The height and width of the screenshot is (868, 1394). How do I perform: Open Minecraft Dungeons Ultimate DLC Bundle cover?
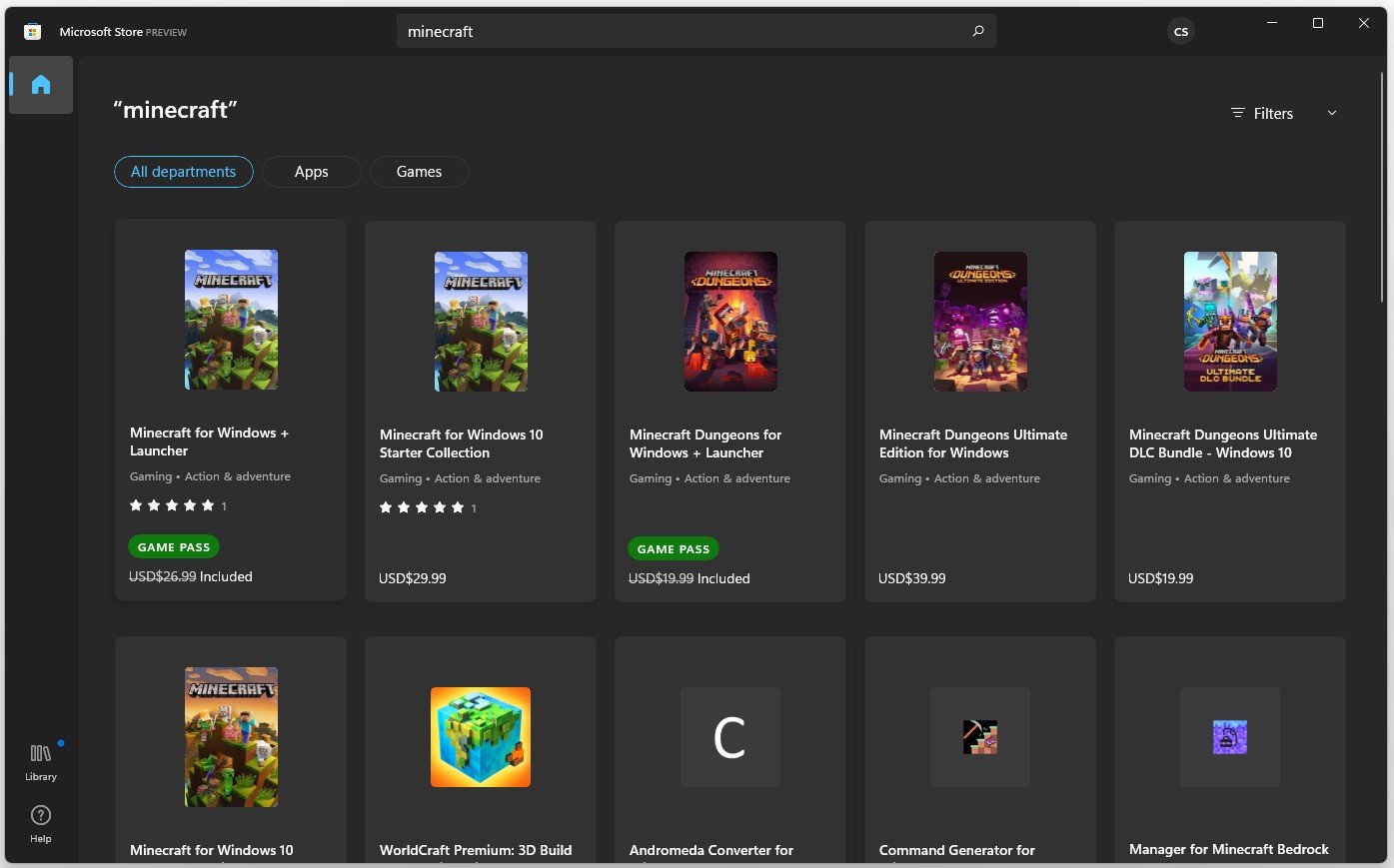coord(1230,322)
